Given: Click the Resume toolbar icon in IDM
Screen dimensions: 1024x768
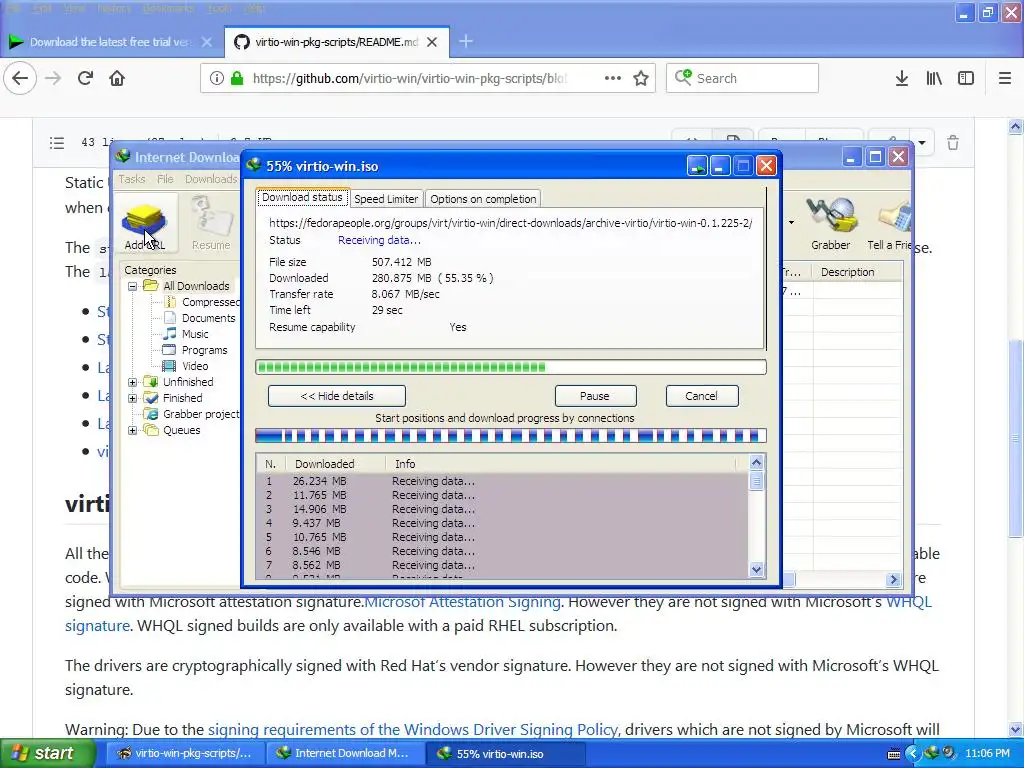Looking at the screenshot, I should point(211,225).
